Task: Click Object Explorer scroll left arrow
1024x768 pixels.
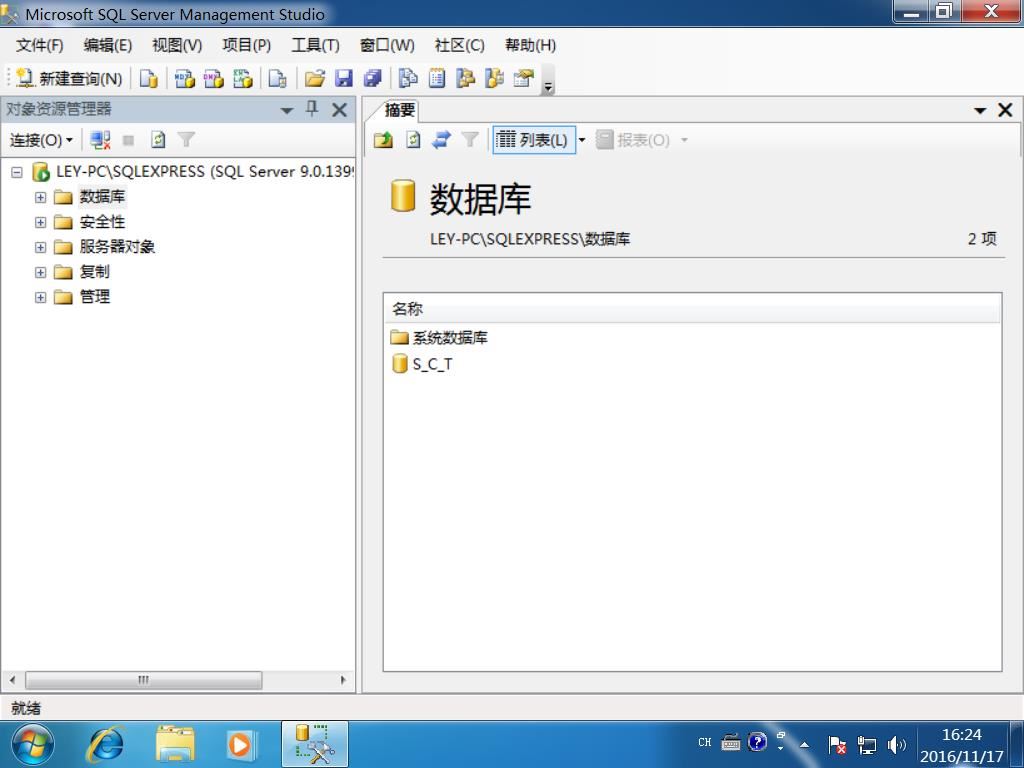Action: (12, 680)
